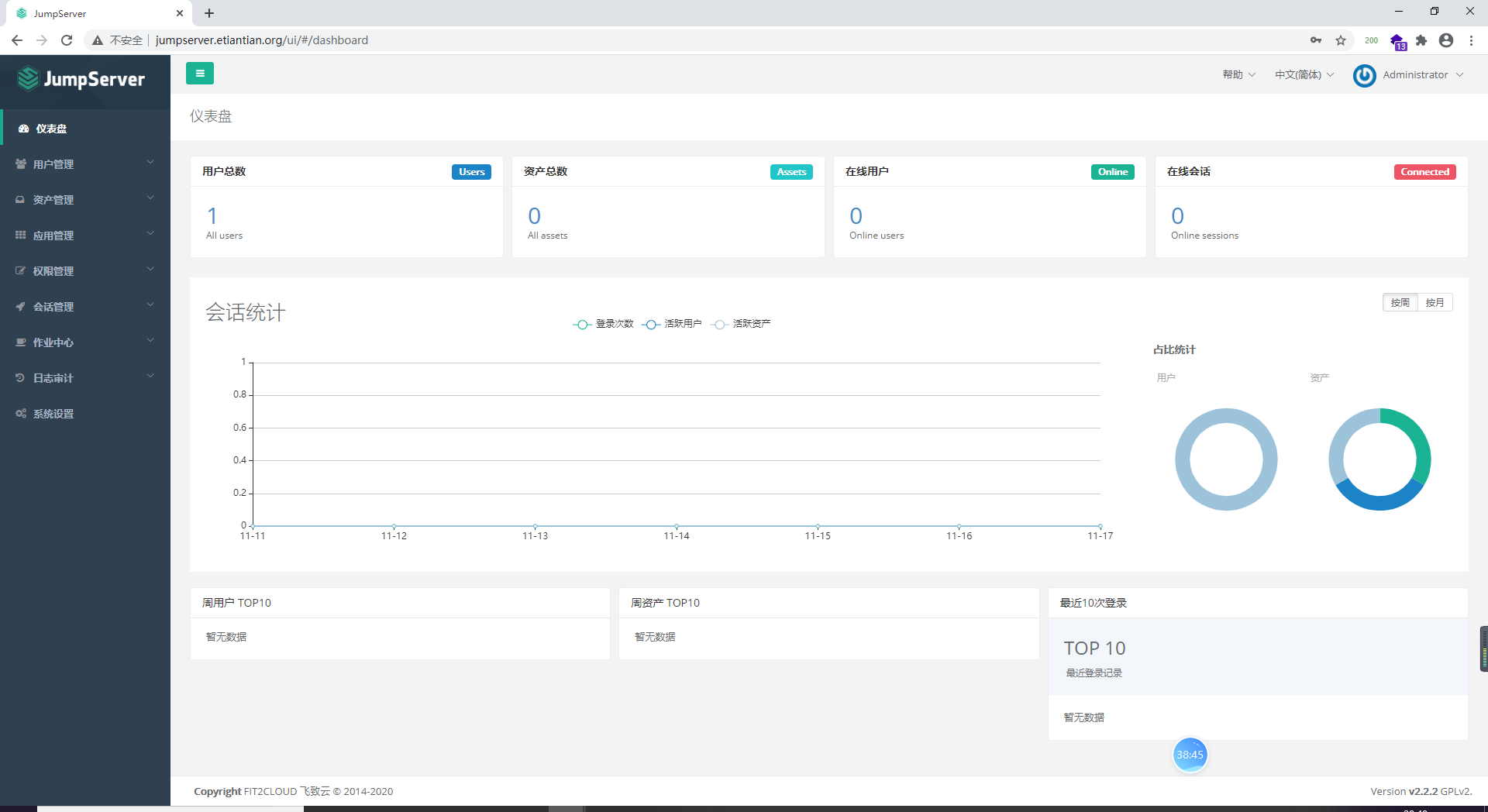
Task: Click the JumpServer logo
Action: coord(81,79)
